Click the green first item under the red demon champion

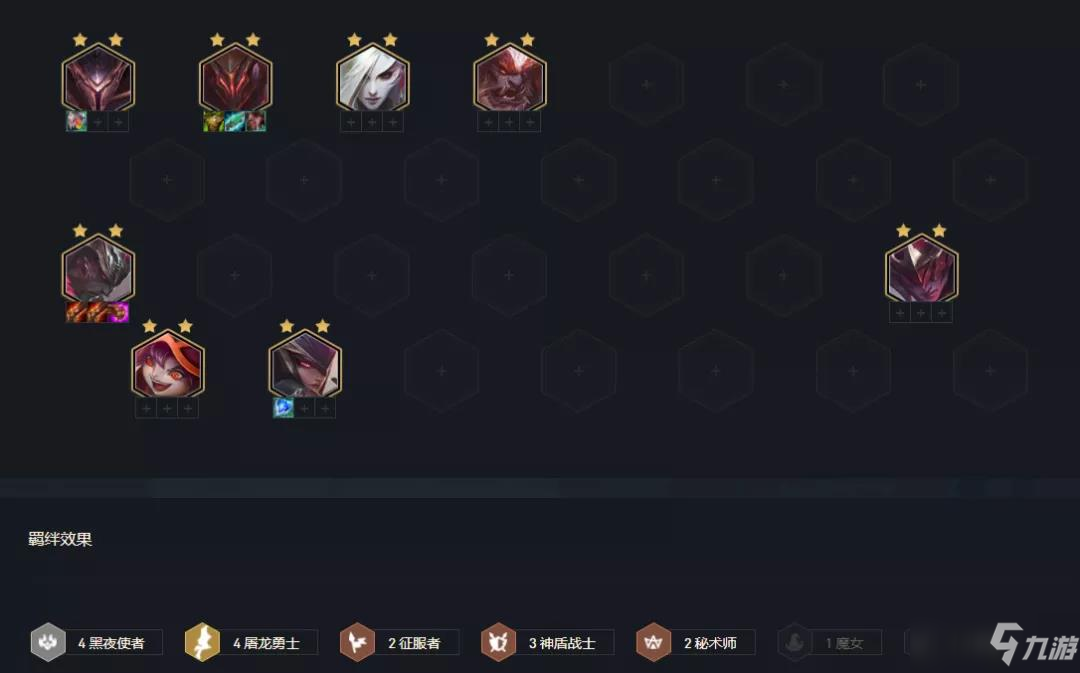(x=214, y=121)
